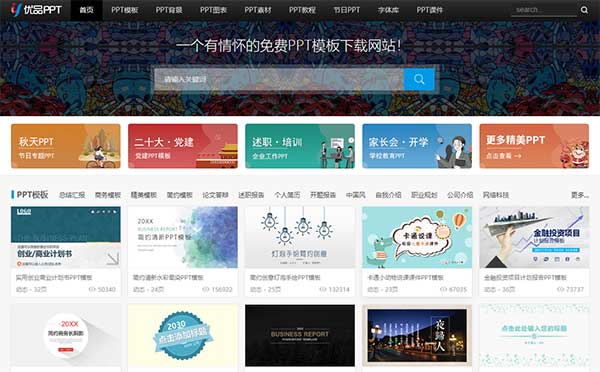Select PPT图表 in the top navigation

213,10
